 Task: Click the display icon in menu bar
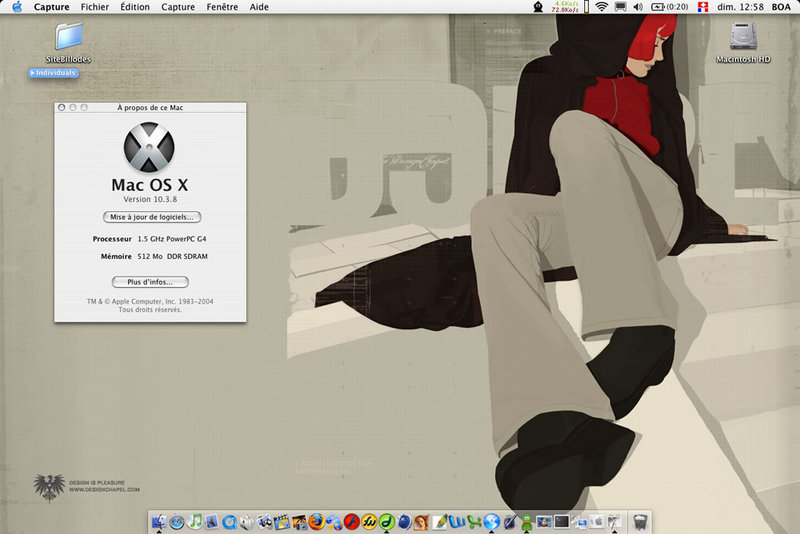620,7
